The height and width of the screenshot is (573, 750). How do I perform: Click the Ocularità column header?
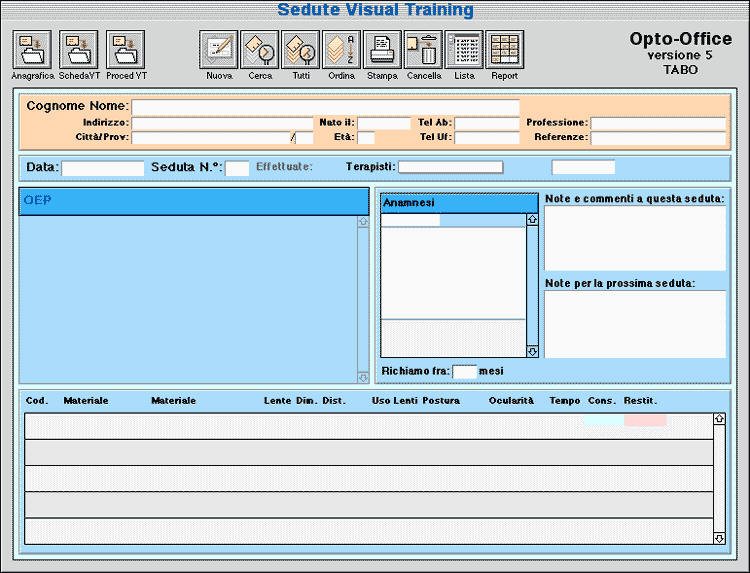click(511, 401)
